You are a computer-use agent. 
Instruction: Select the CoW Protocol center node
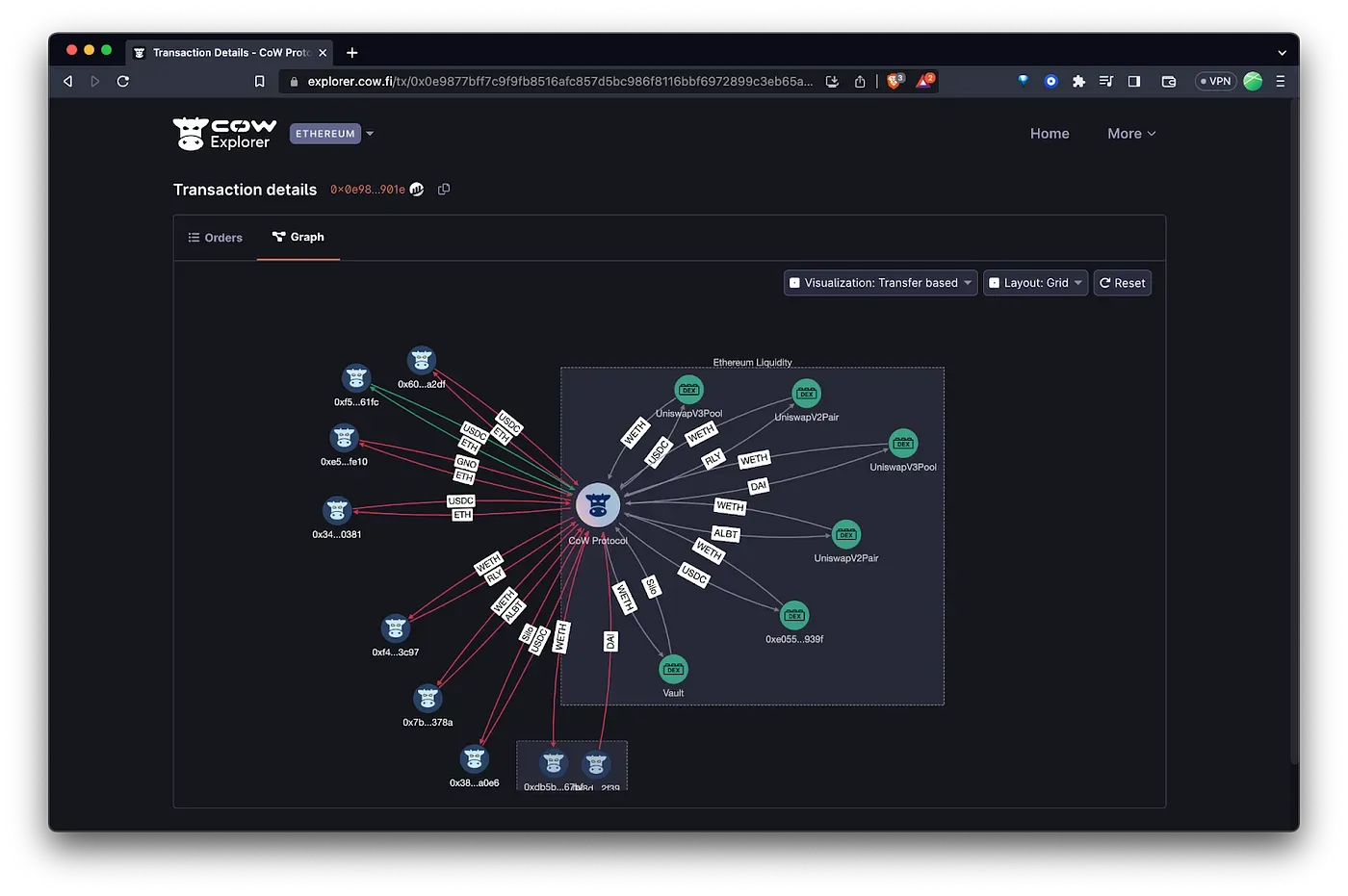(598, 504)
